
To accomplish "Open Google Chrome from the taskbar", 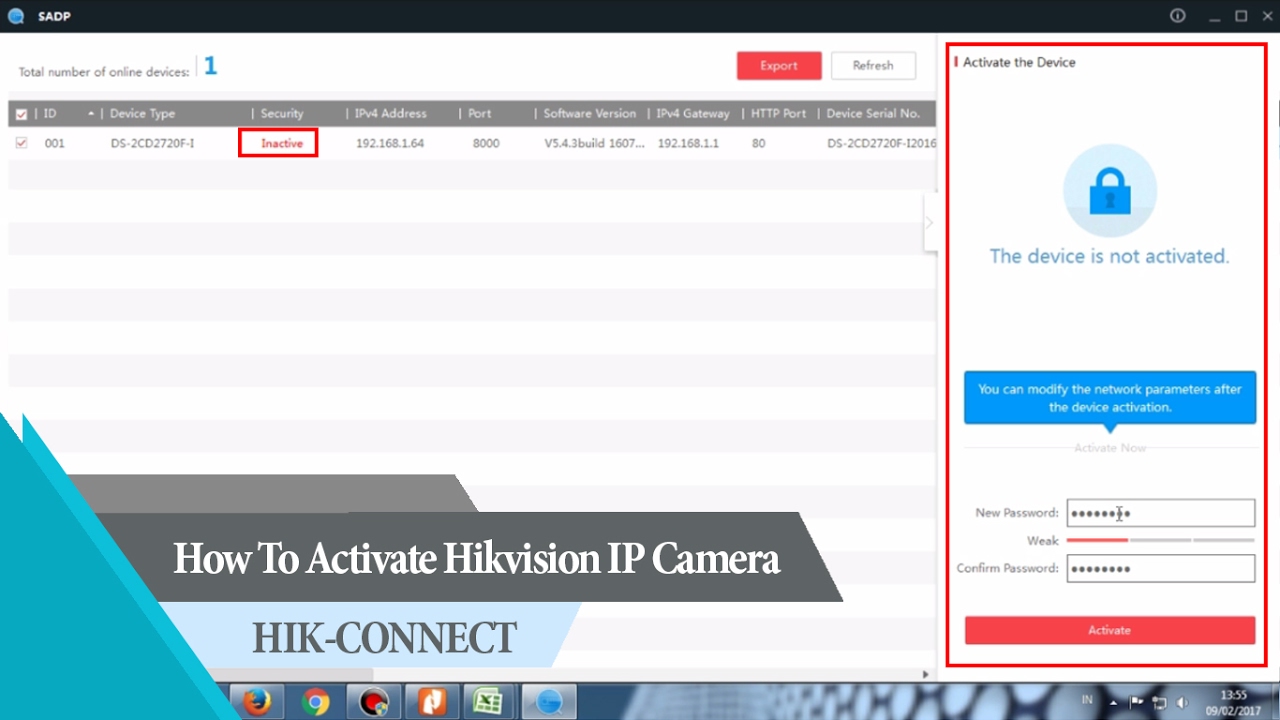I will click(316, 702).
